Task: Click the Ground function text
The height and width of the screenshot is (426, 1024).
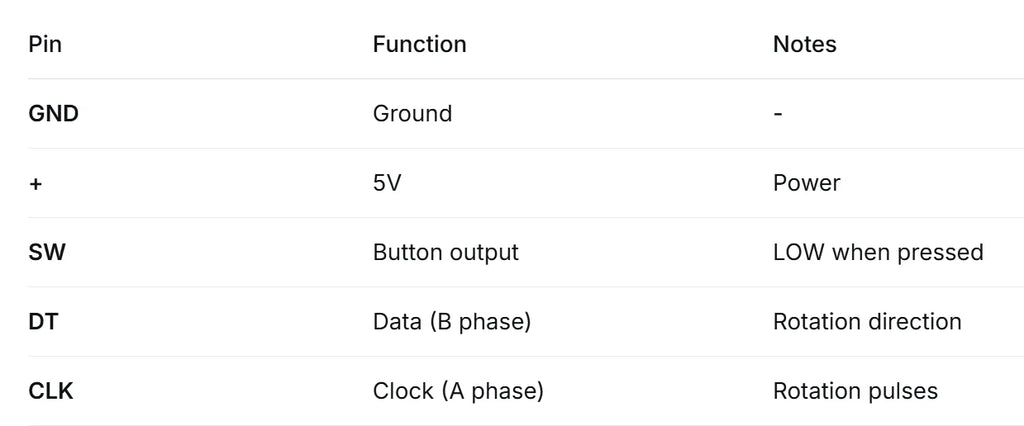Action: point(412,114)
